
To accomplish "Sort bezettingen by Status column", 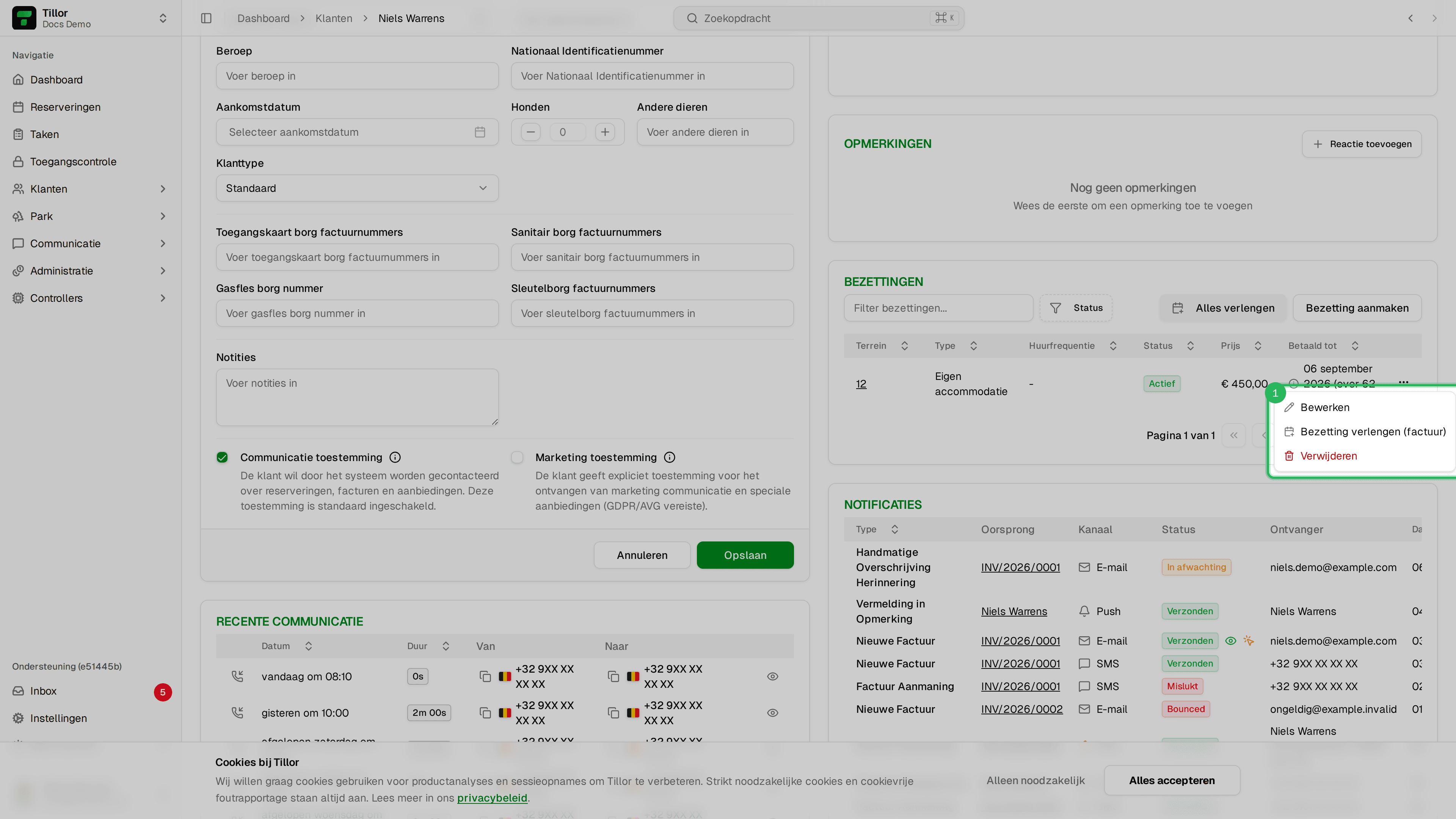I will tap(1169, 346).
